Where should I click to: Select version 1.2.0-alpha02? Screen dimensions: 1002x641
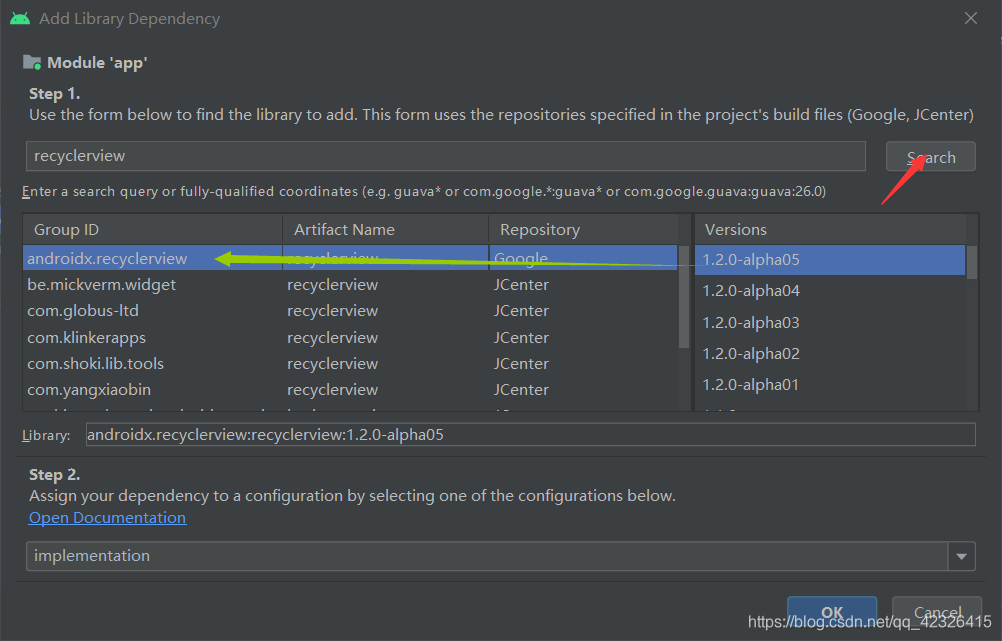point(830,353)
